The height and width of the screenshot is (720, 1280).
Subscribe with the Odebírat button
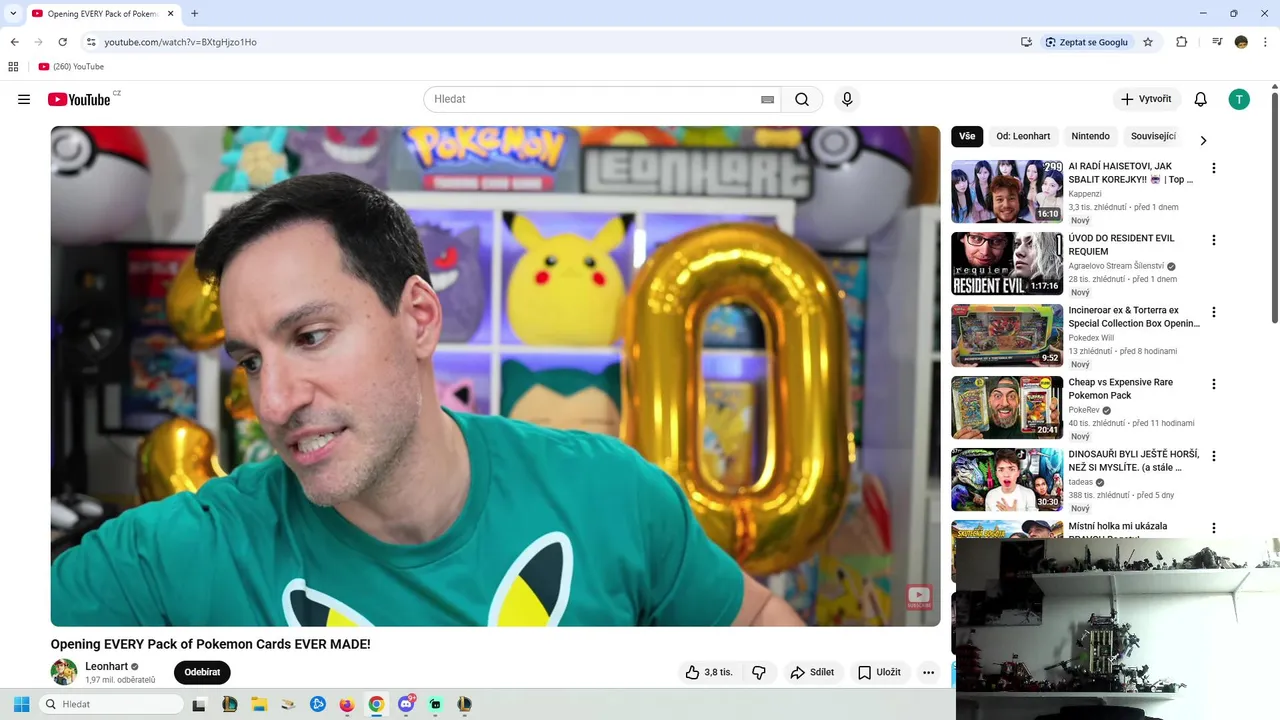pos(202,672)
